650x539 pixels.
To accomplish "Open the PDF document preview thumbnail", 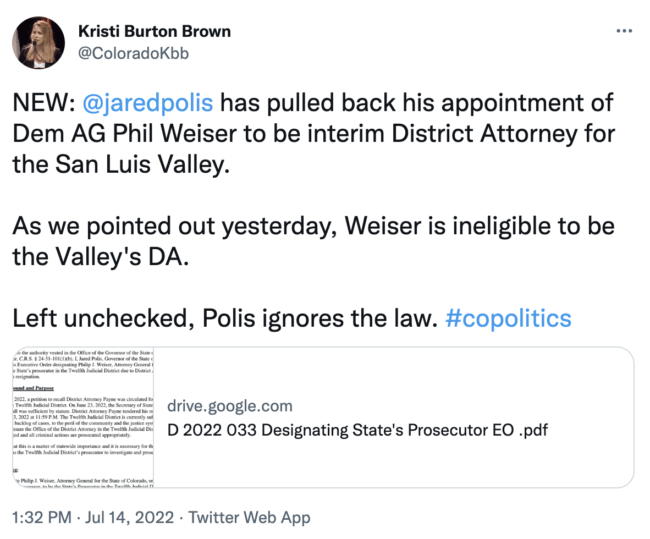I will [x=83, y=418].
